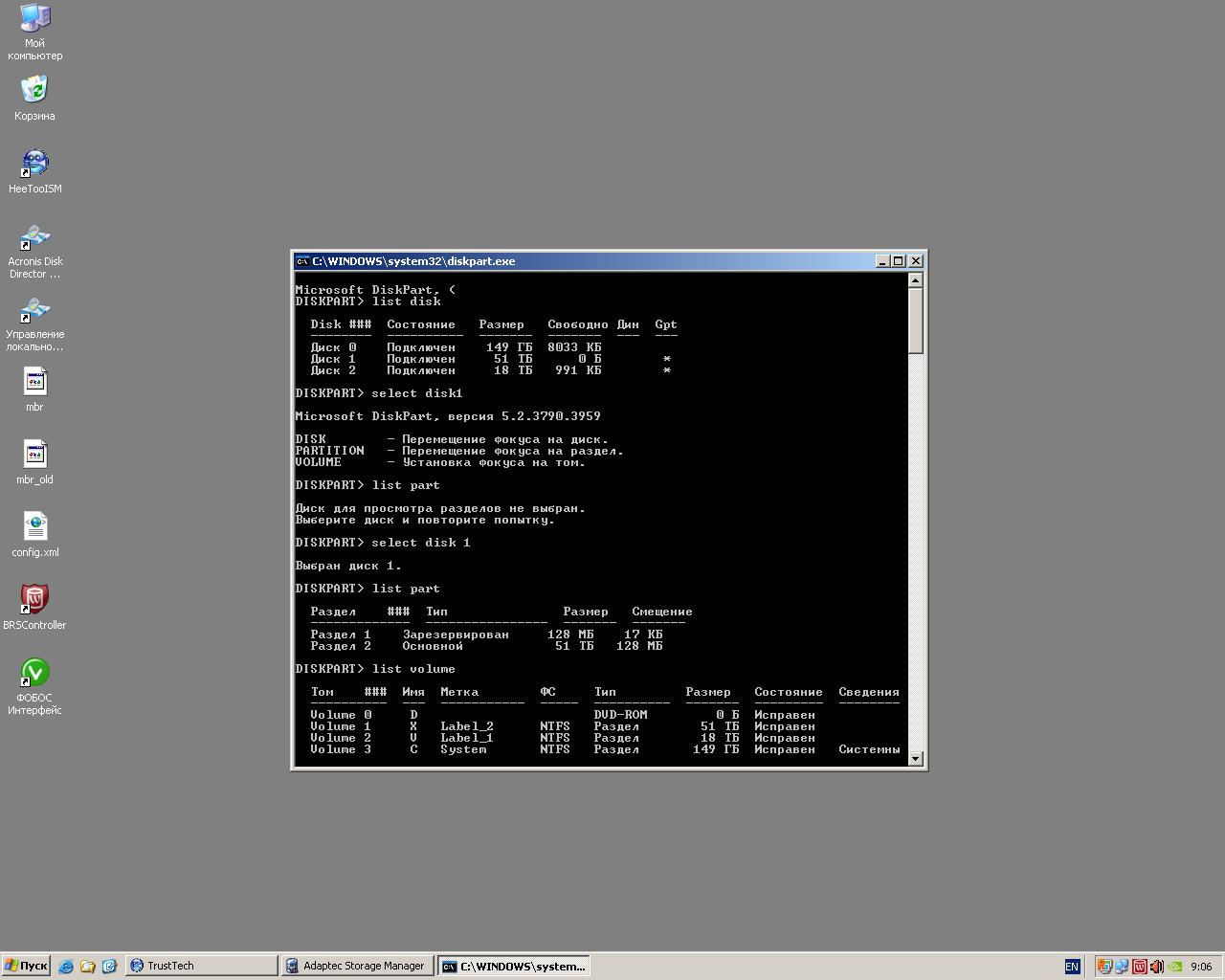
Task: Switch to Adaptec Storage Manager window
Action: click(357, 967)
